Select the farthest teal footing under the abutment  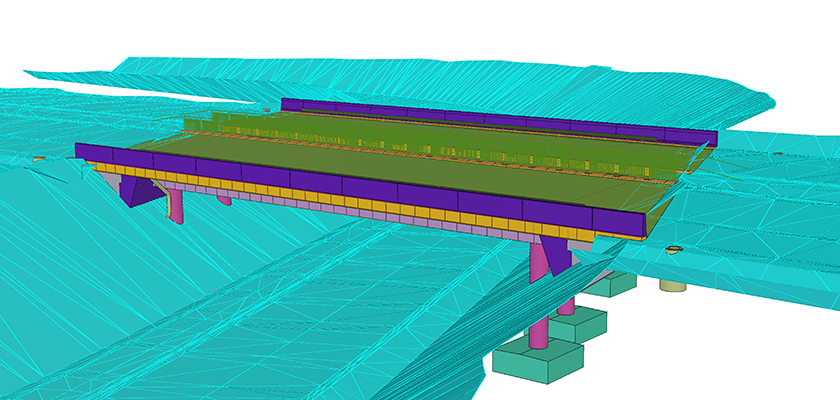click(x=611, y=284)
